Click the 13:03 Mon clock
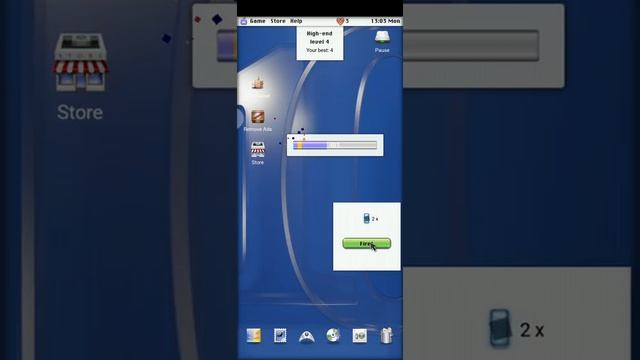This screenshot has width=640, height=360. 385,21
